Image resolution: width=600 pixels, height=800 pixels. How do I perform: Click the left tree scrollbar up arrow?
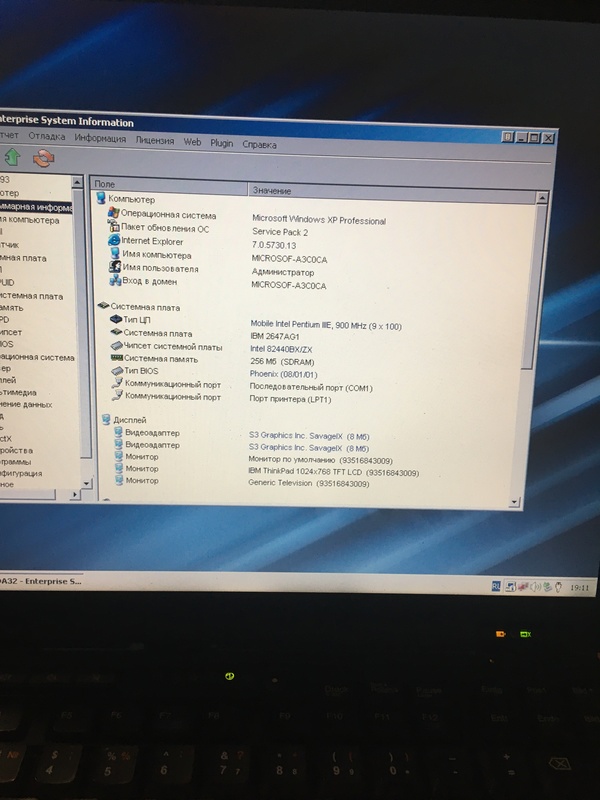(77, 182)
